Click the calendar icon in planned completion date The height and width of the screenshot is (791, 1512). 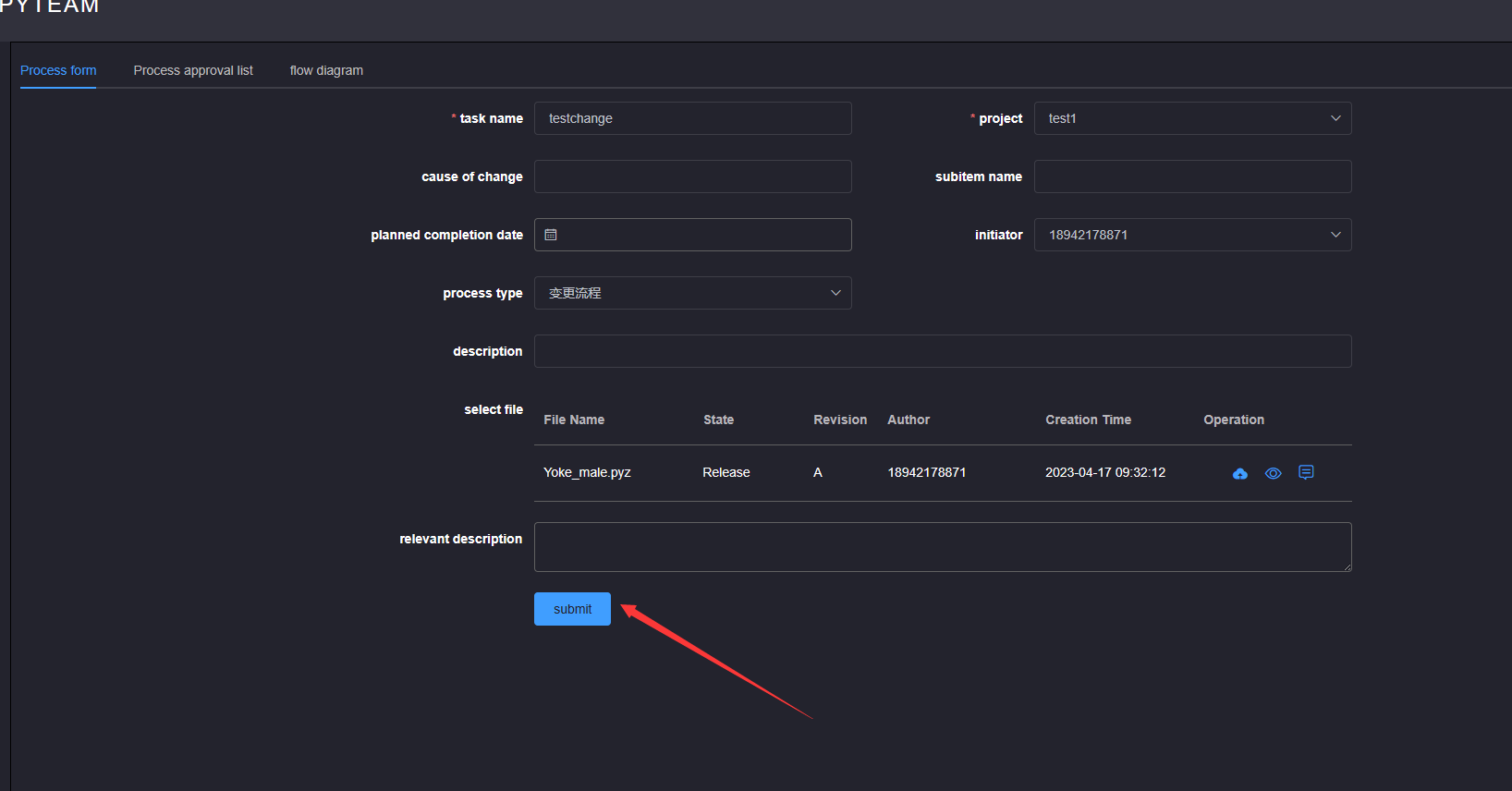click(x=551, y=235)
